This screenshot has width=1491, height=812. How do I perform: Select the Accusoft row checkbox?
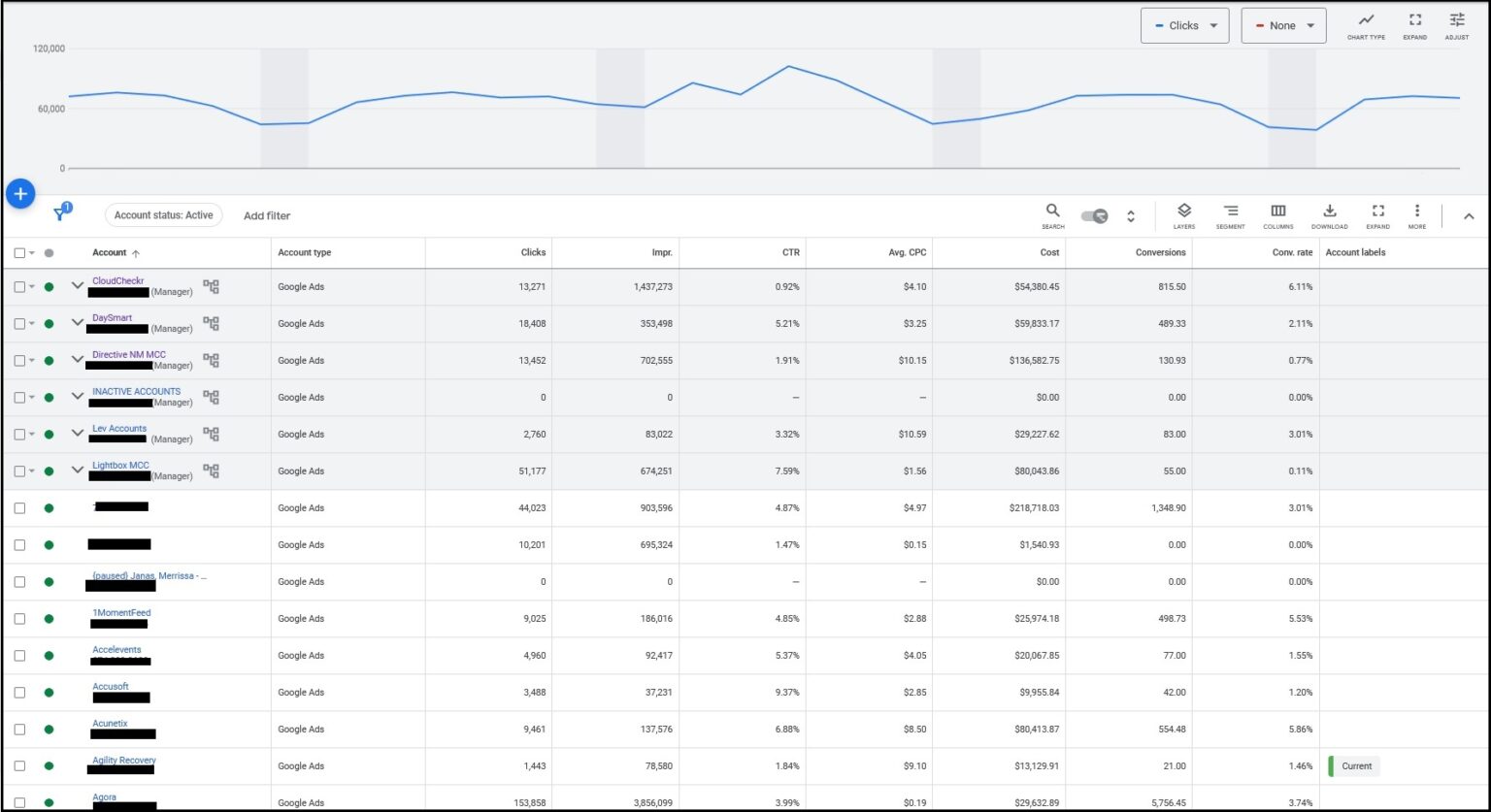click(x=19, y=693)
